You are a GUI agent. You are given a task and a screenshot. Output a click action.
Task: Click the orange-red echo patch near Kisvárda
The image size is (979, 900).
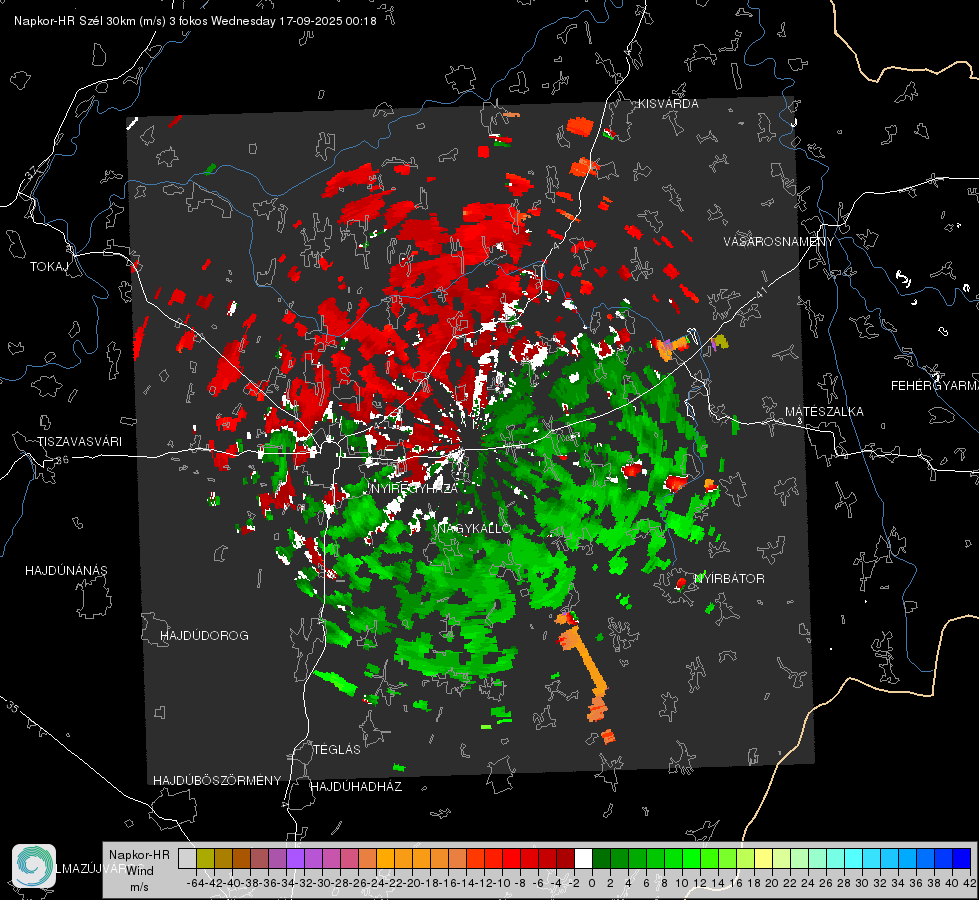coord(580,126)
